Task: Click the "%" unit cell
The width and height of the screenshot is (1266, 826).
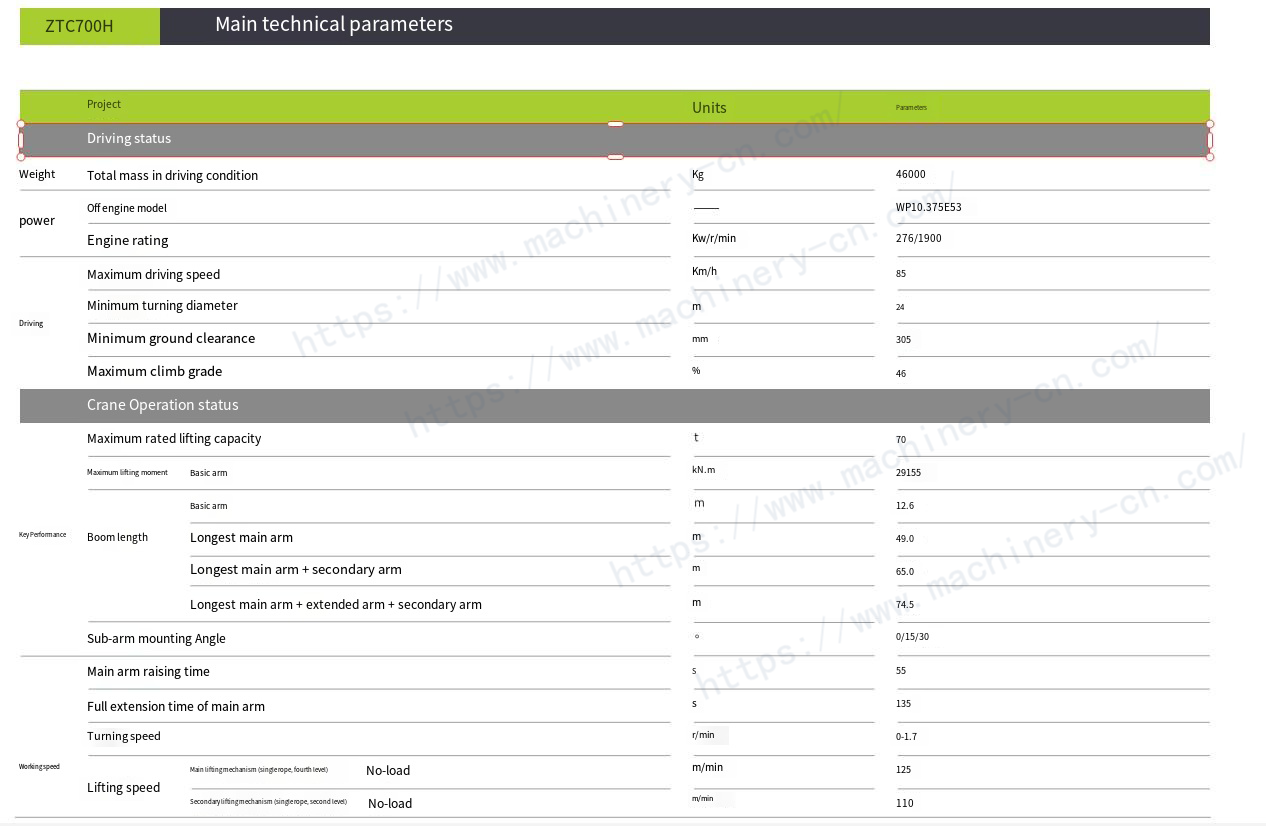Action: click(x=696, y=370)
